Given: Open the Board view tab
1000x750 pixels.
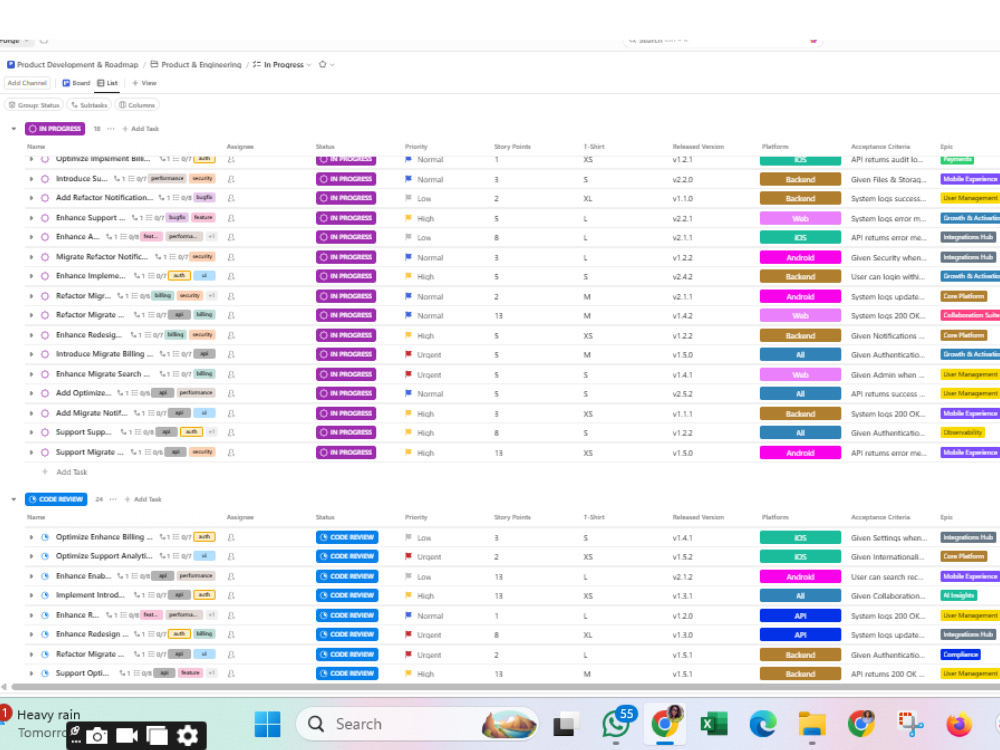Looking at the screenshot, I should point(76,83).
